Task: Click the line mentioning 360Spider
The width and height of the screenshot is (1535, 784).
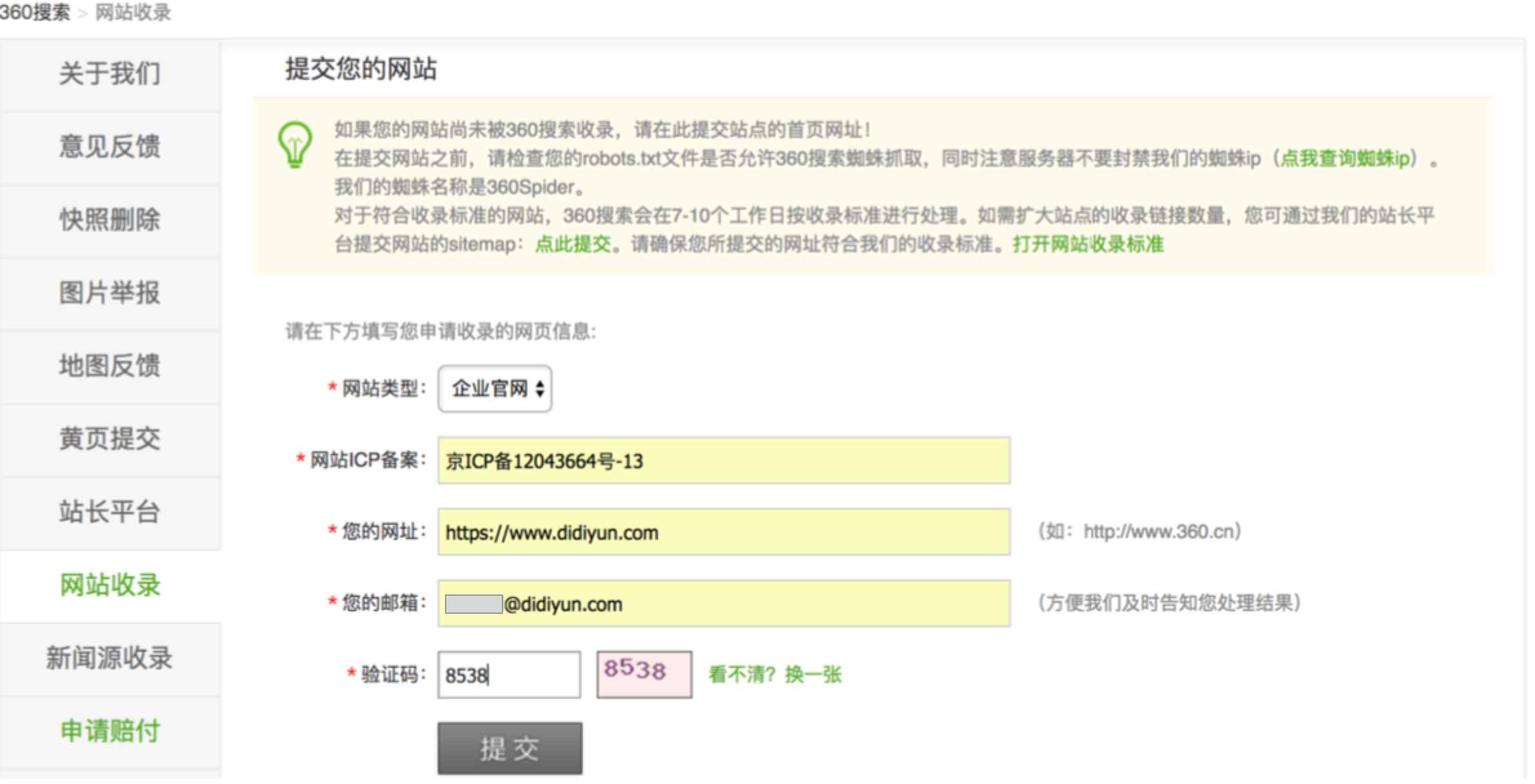Action: 460,188
